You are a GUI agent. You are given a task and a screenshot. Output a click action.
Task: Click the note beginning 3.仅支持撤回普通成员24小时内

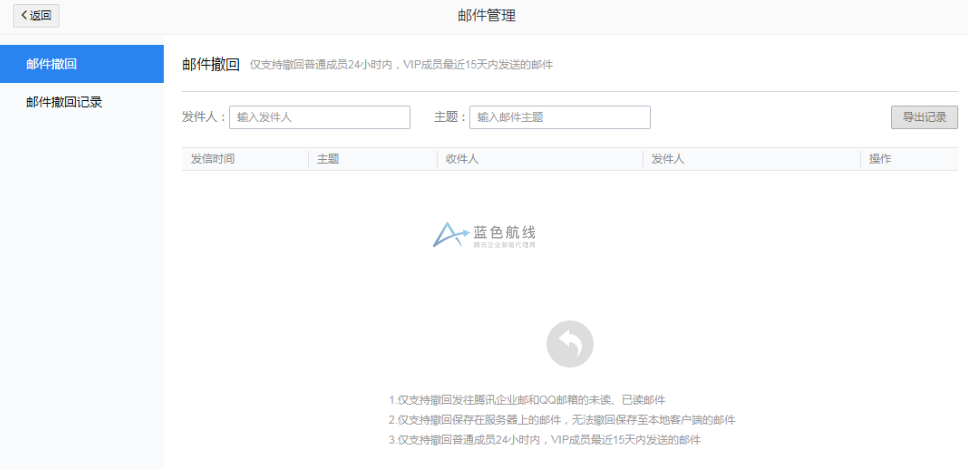[x=544, y=440]
